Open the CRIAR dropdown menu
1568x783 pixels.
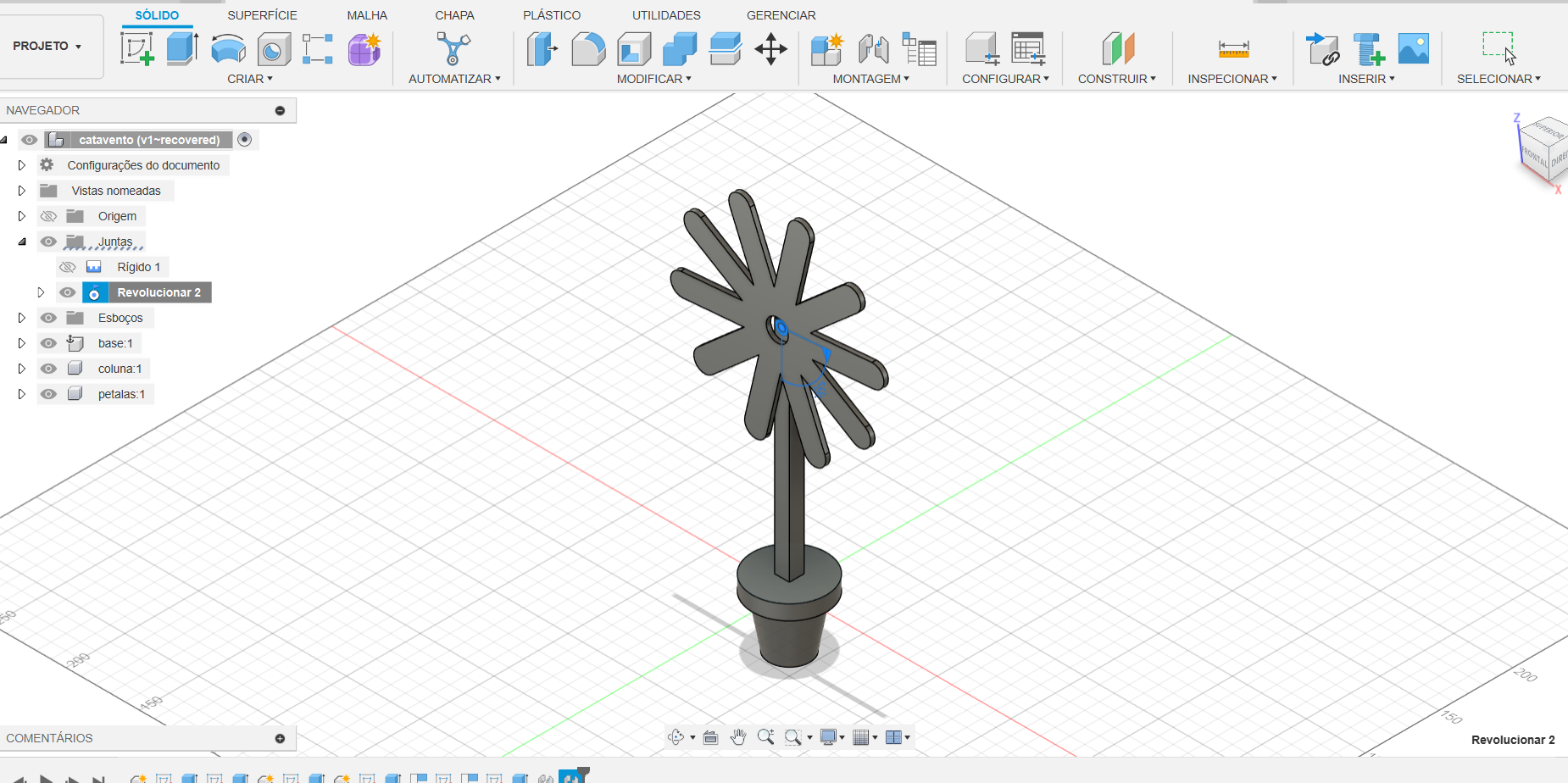click(250, 79)
